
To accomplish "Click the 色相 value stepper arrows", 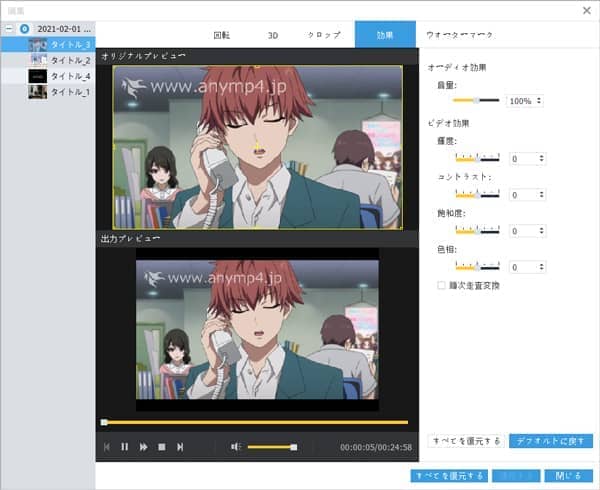I will click(541, 267).
